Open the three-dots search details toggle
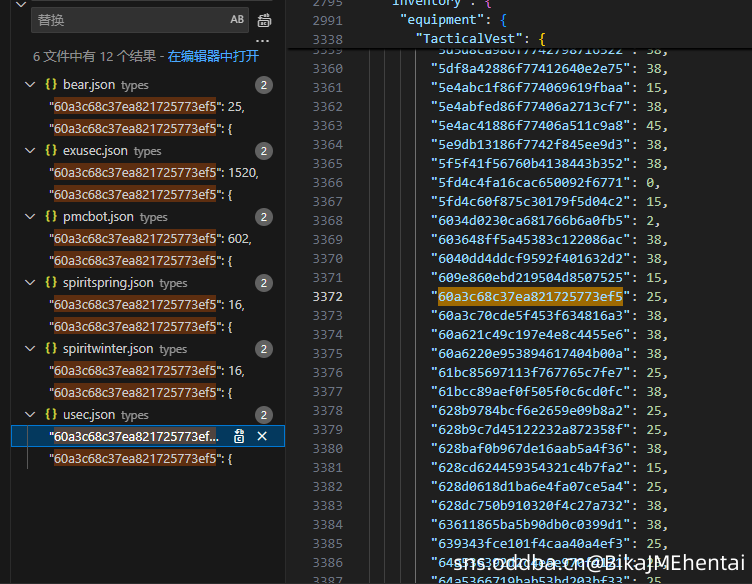Viewport: 752px width, 584px height. [x=264, y=41]
